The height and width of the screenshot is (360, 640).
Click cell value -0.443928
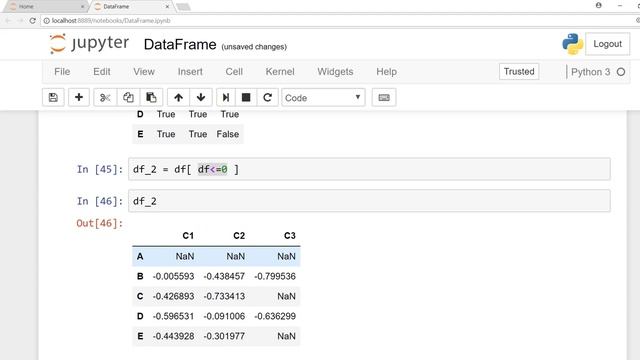173,336
